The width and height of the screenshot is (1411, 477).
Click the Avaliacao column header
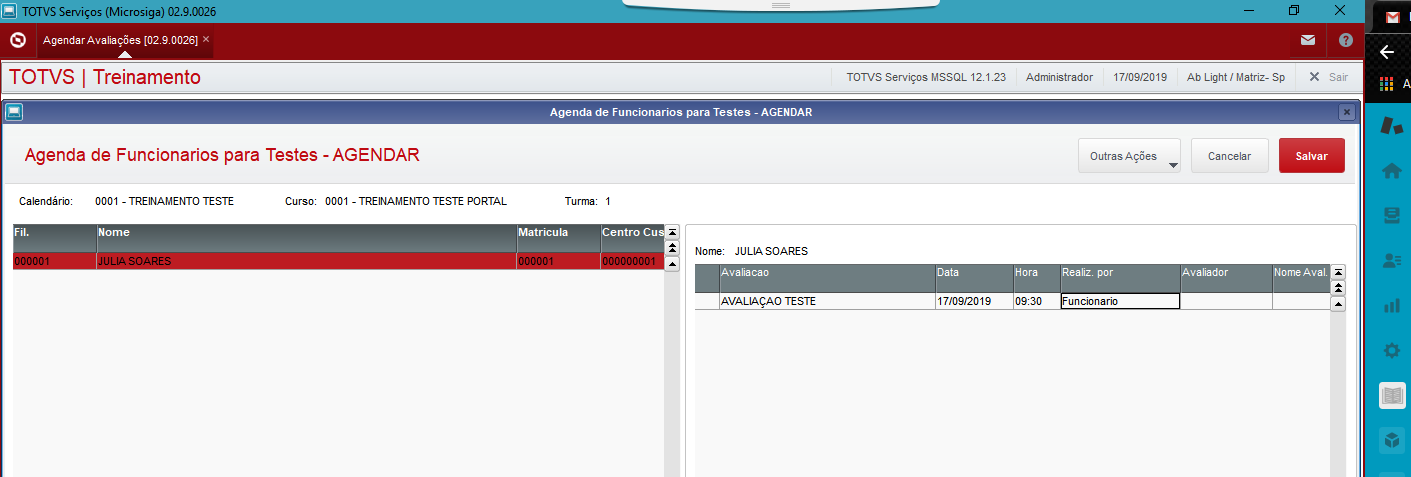(x=827, y=278)
